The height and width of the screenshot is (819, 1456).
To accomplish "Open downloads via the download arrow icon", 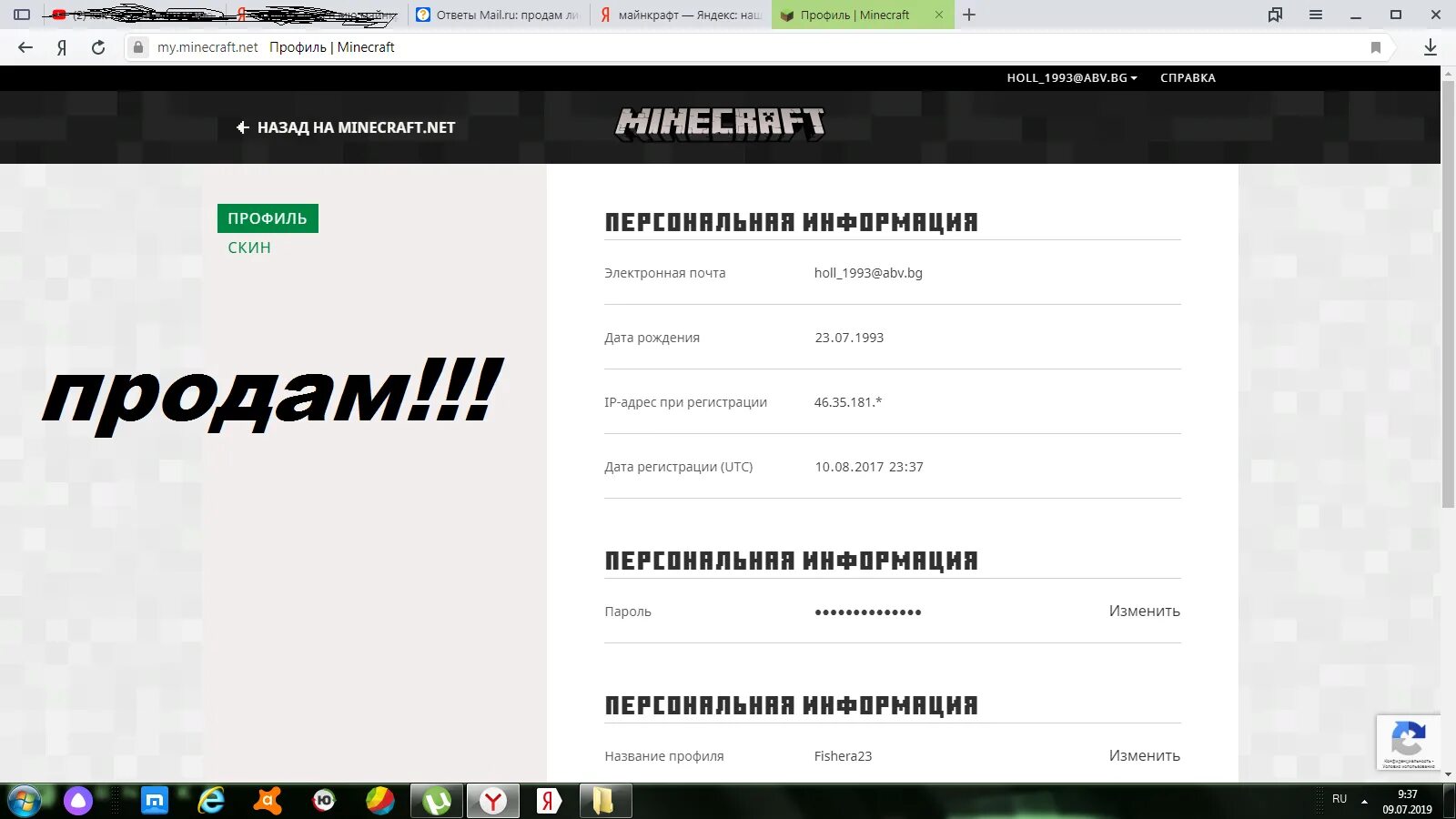I will click(x=1431, y=47).
